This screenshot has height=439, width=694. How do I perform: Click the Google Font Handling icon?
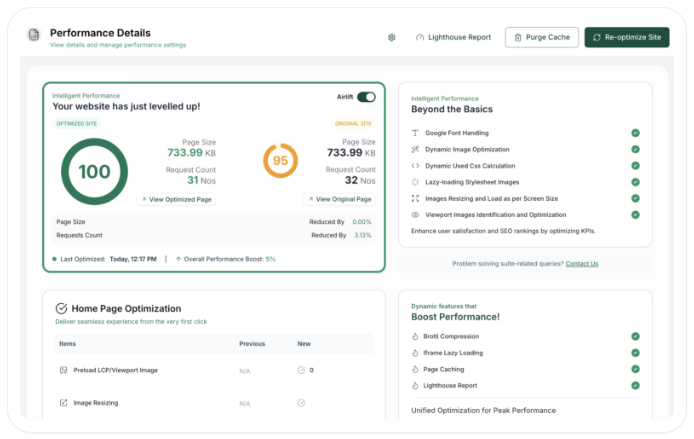click(x=415, y=133)
